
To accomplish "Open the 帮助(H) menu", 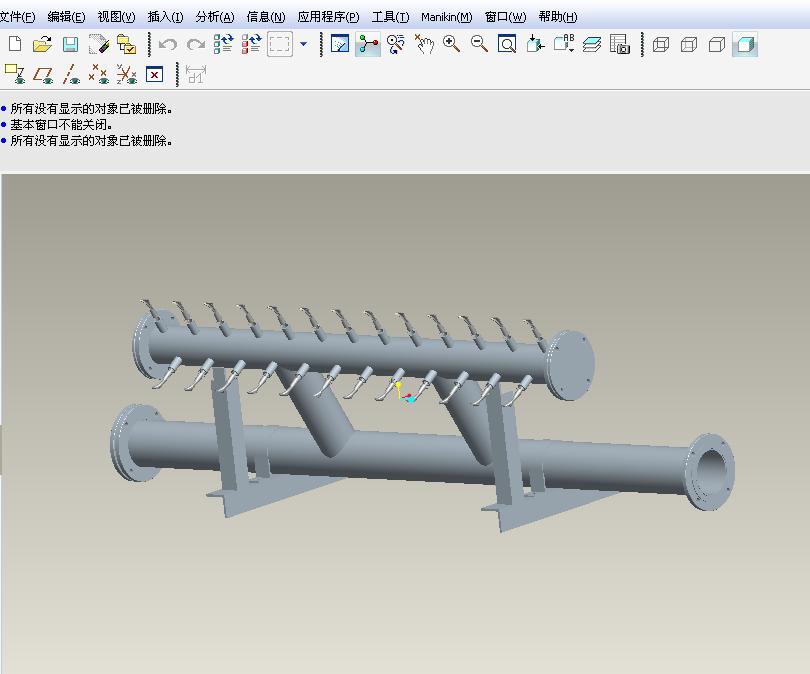I will pos(558,17).
